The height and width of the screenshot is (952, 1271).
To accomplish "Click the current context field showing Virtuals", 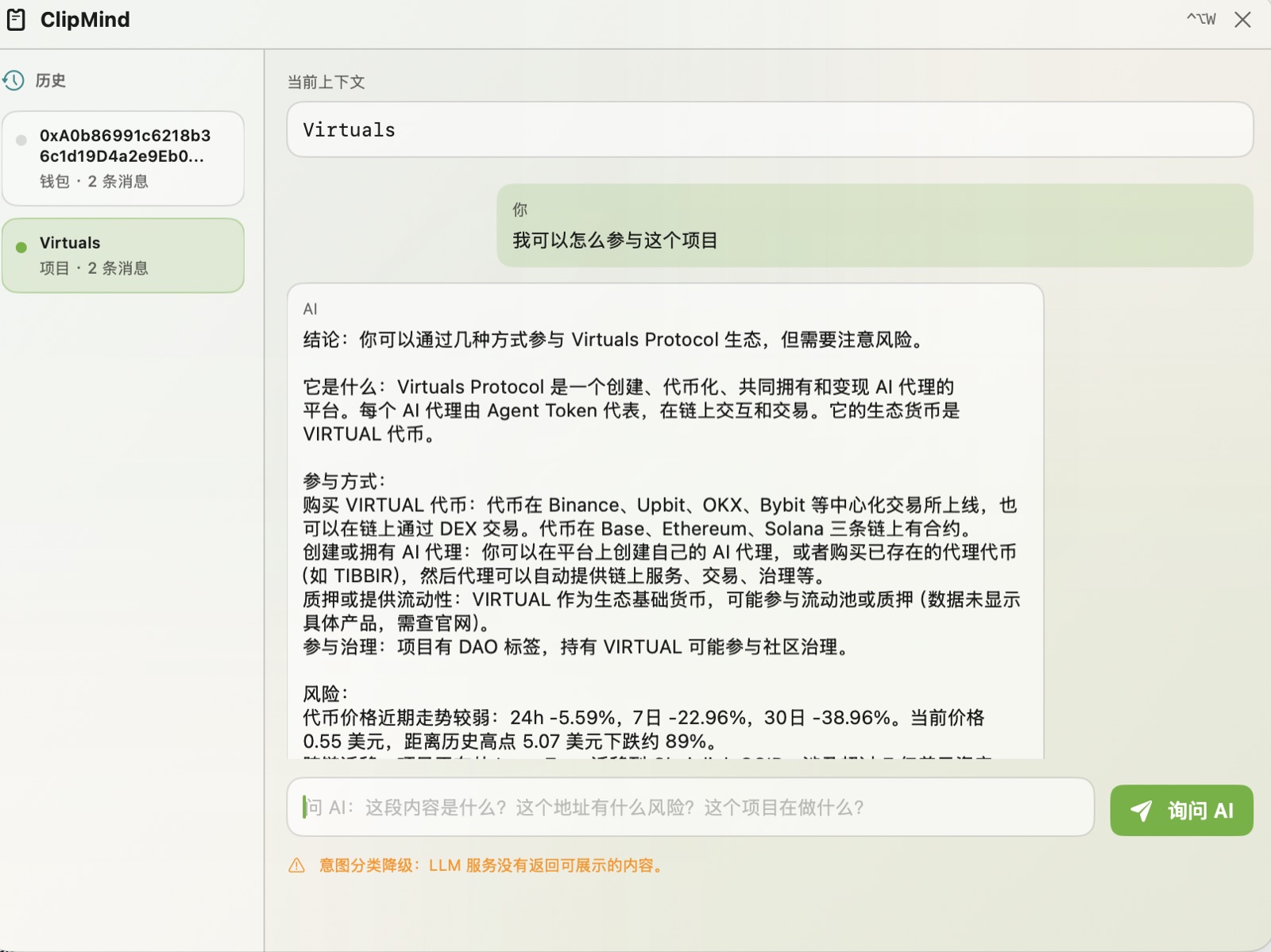I will pos(770,129).
